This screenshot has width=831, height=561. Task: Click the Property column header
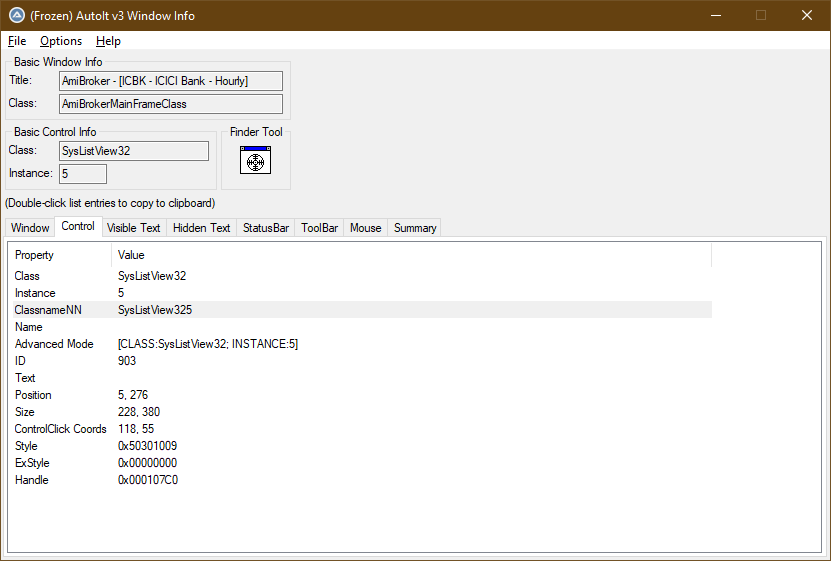point(61,255)
